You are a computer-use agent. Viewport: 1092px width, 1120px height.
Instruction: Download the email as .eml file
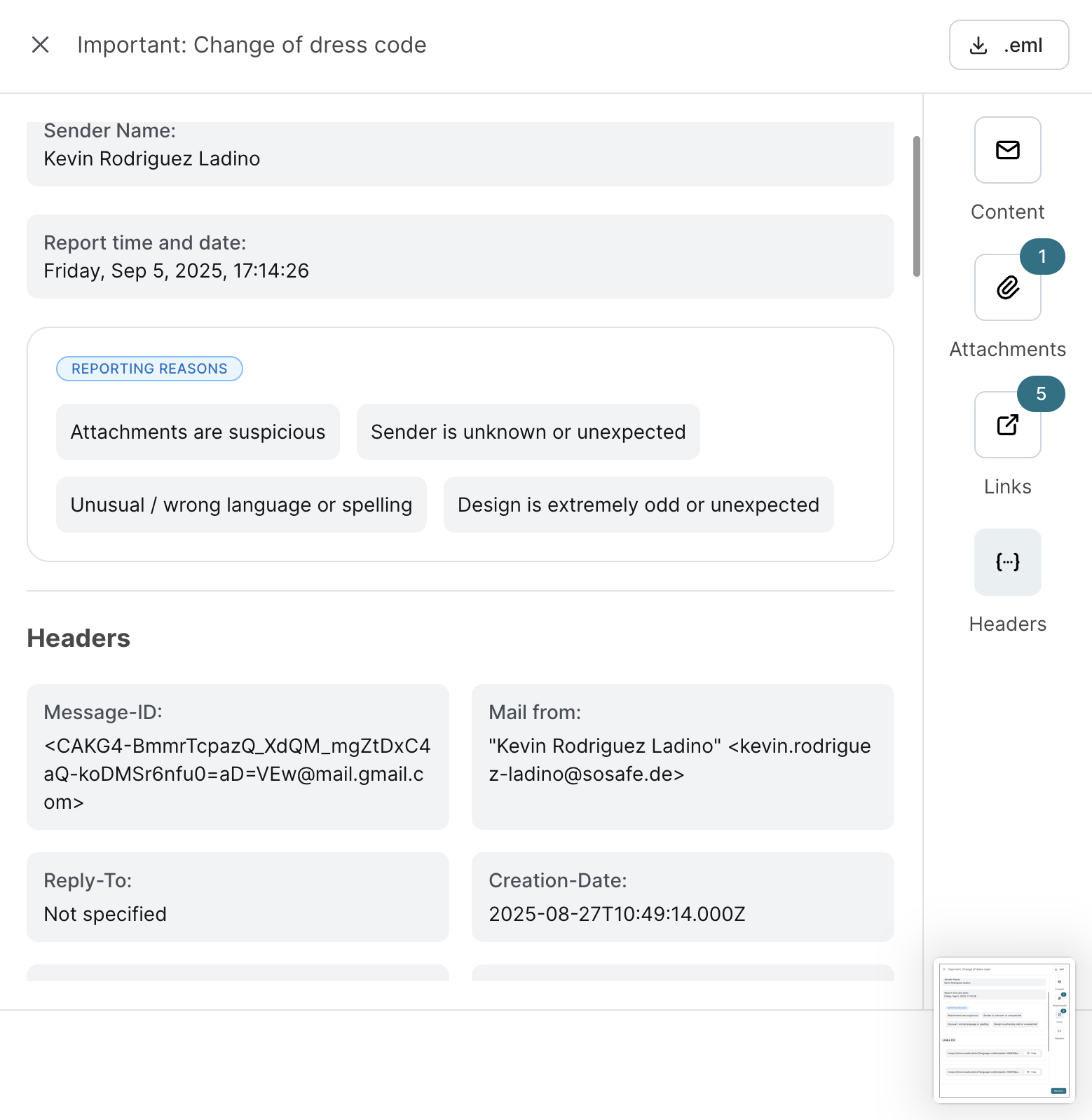point(1009,45)
